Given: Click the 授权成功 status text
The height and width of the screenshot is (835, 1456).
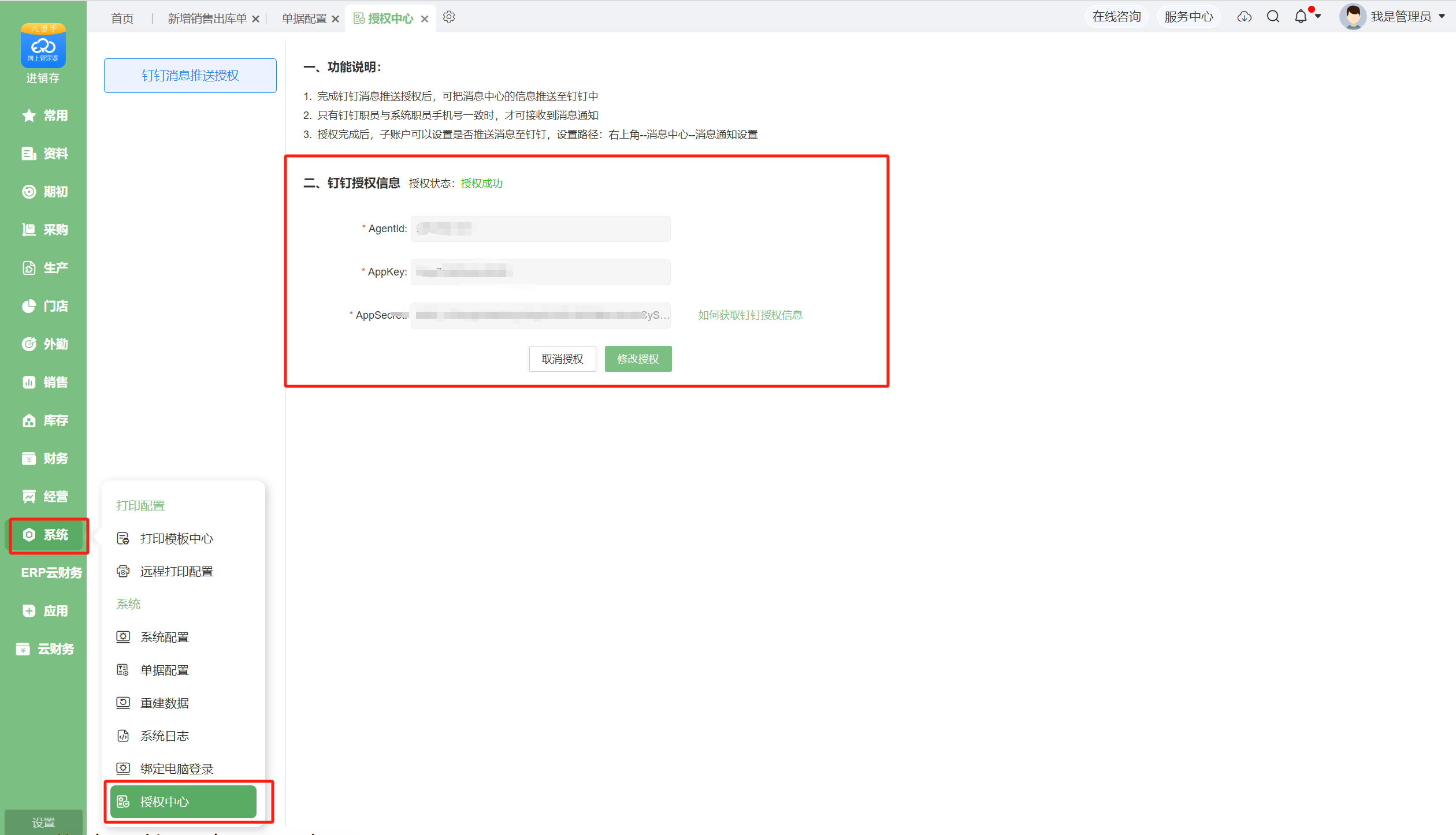Looking at the screenshot, I should pos(481,184).
